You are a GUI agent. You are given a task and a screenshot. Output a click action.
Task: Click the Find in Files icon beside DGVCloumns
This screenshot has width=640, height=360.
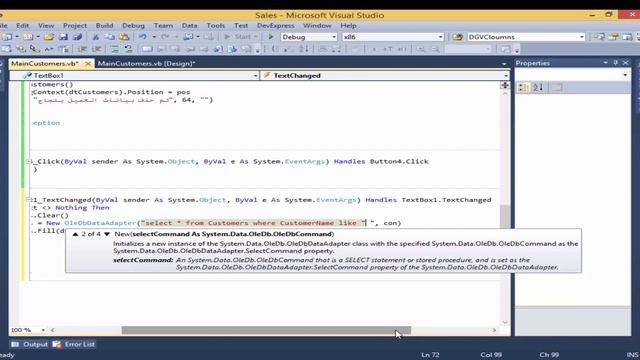458,37
